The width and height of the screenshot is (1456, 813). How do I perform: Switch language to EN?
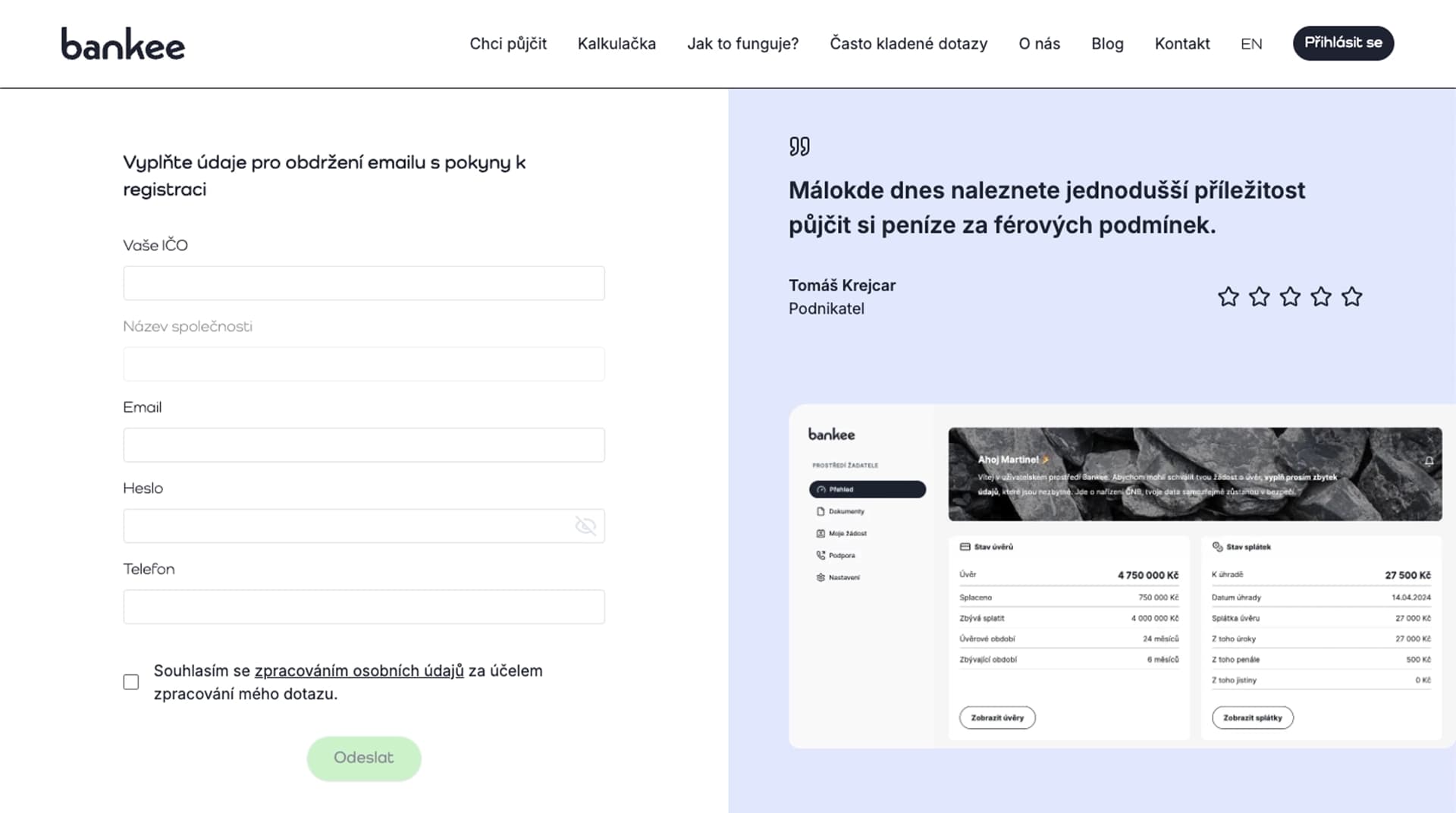point(1251,44)
